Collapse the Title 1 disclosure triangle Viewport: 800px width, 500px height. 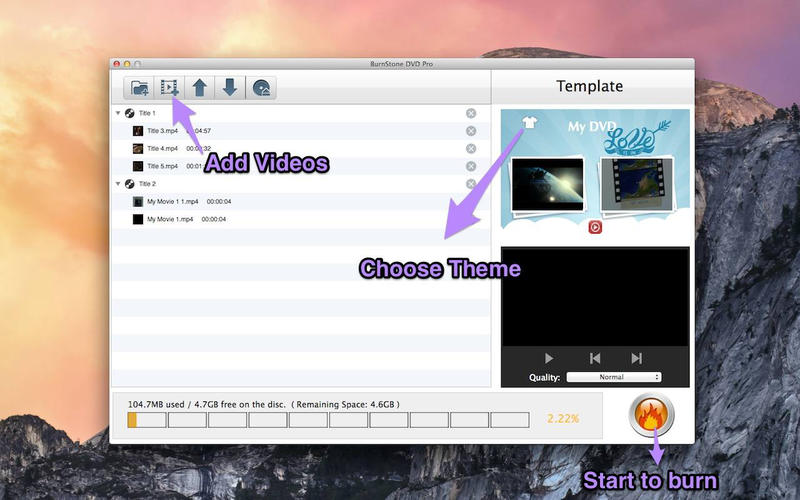pos(118,113)
